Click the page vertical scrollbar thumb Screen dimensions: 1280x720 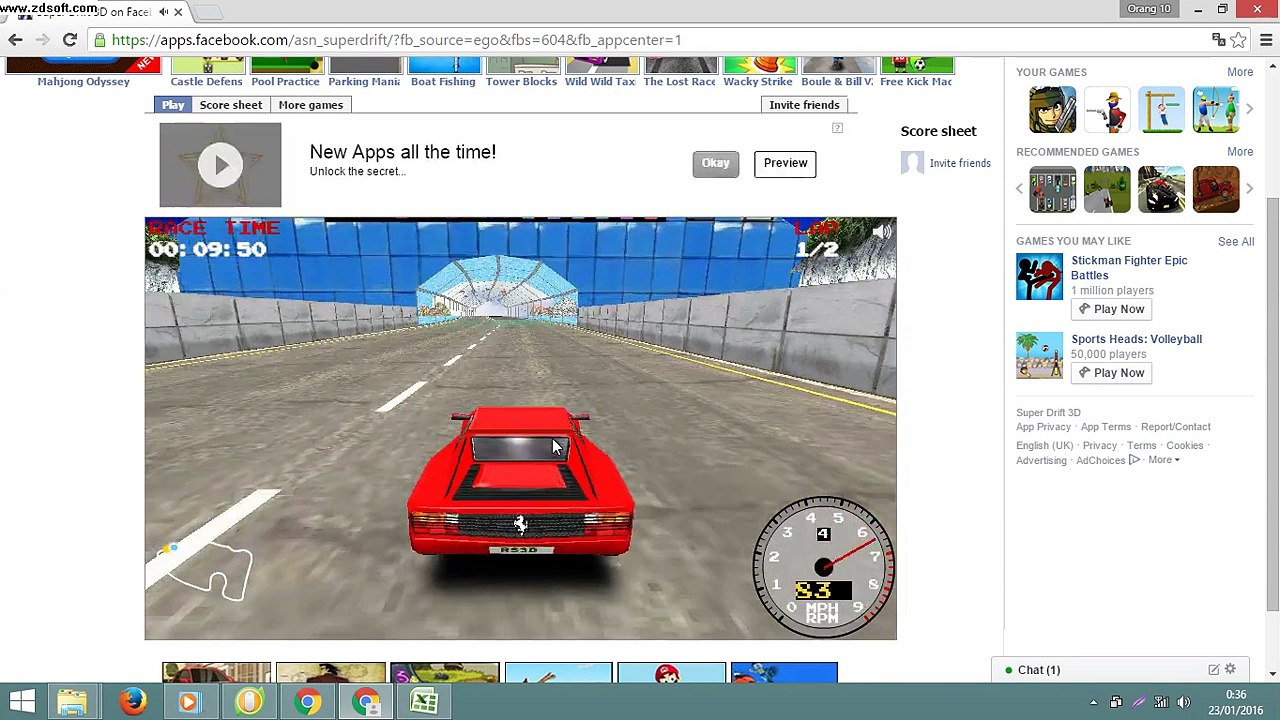pyautogui.click(x=1272, y=403)
